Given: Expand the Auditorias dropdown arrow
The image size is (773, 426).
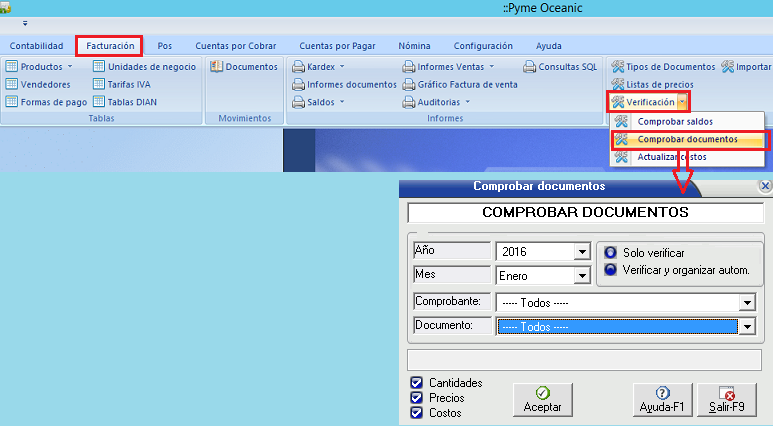Looking at the screenshot, I should pos(468,102).
